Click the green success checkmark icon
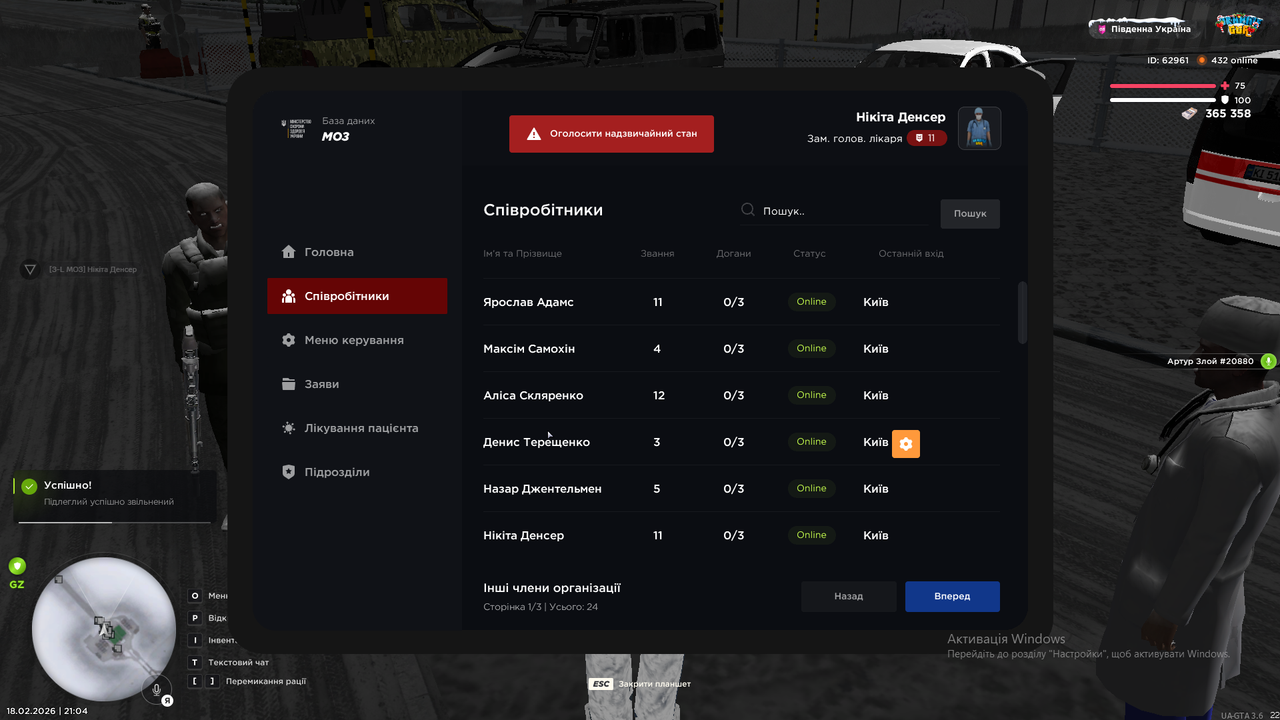Screen dimensions: 1280x720 click(x=29, y=486)
